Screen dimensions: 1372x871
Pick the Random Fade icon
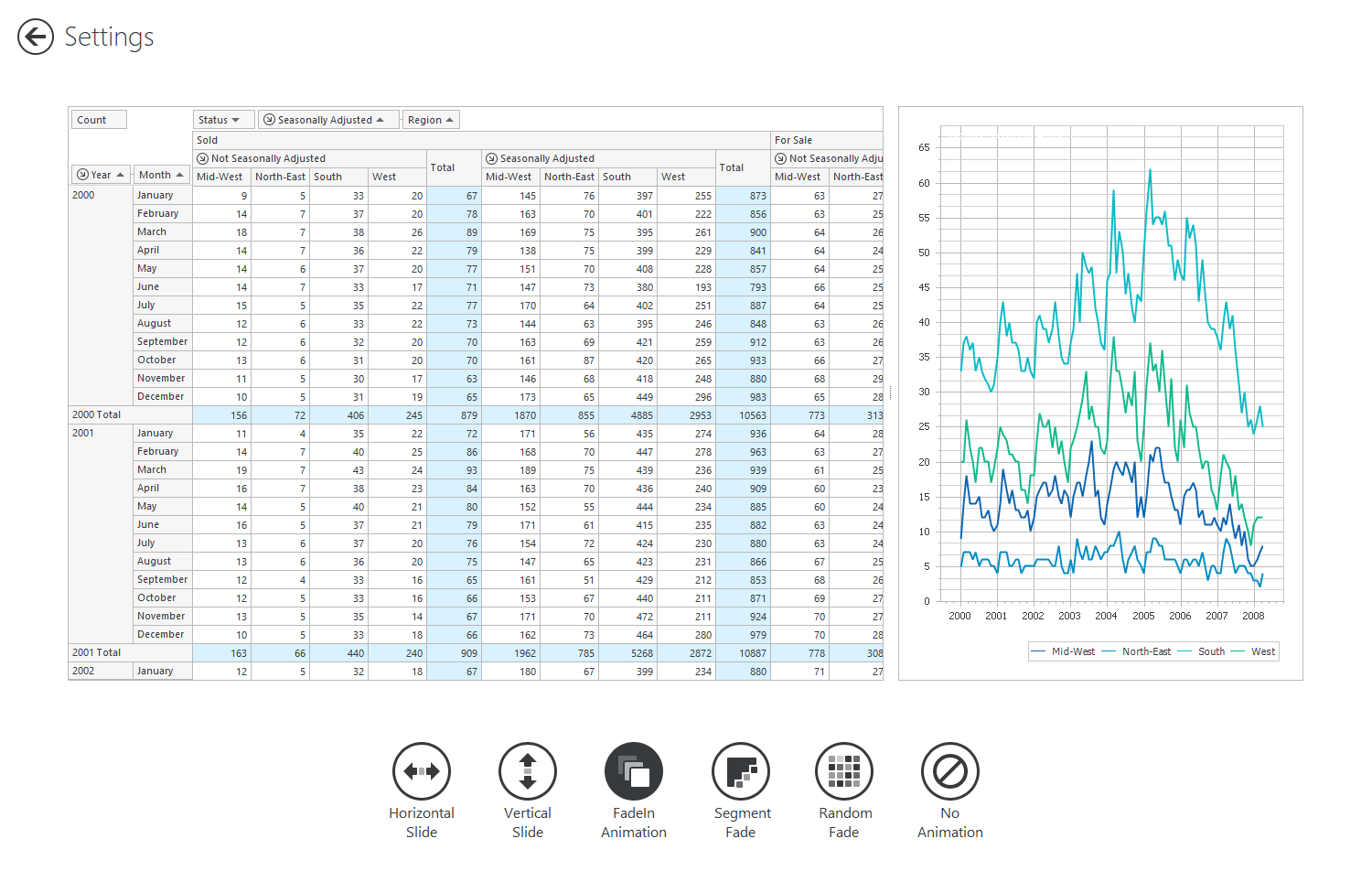tap(844, 771)
